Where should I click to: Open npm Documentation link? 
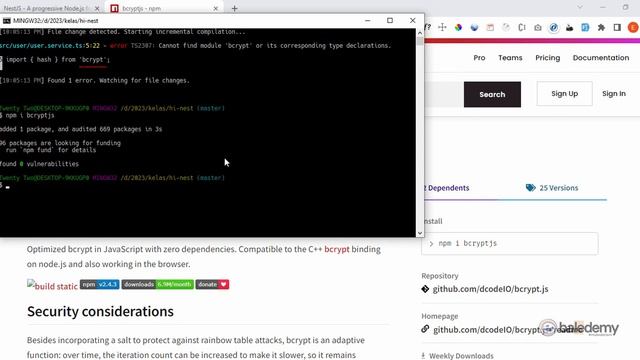(x=601, y=58)
